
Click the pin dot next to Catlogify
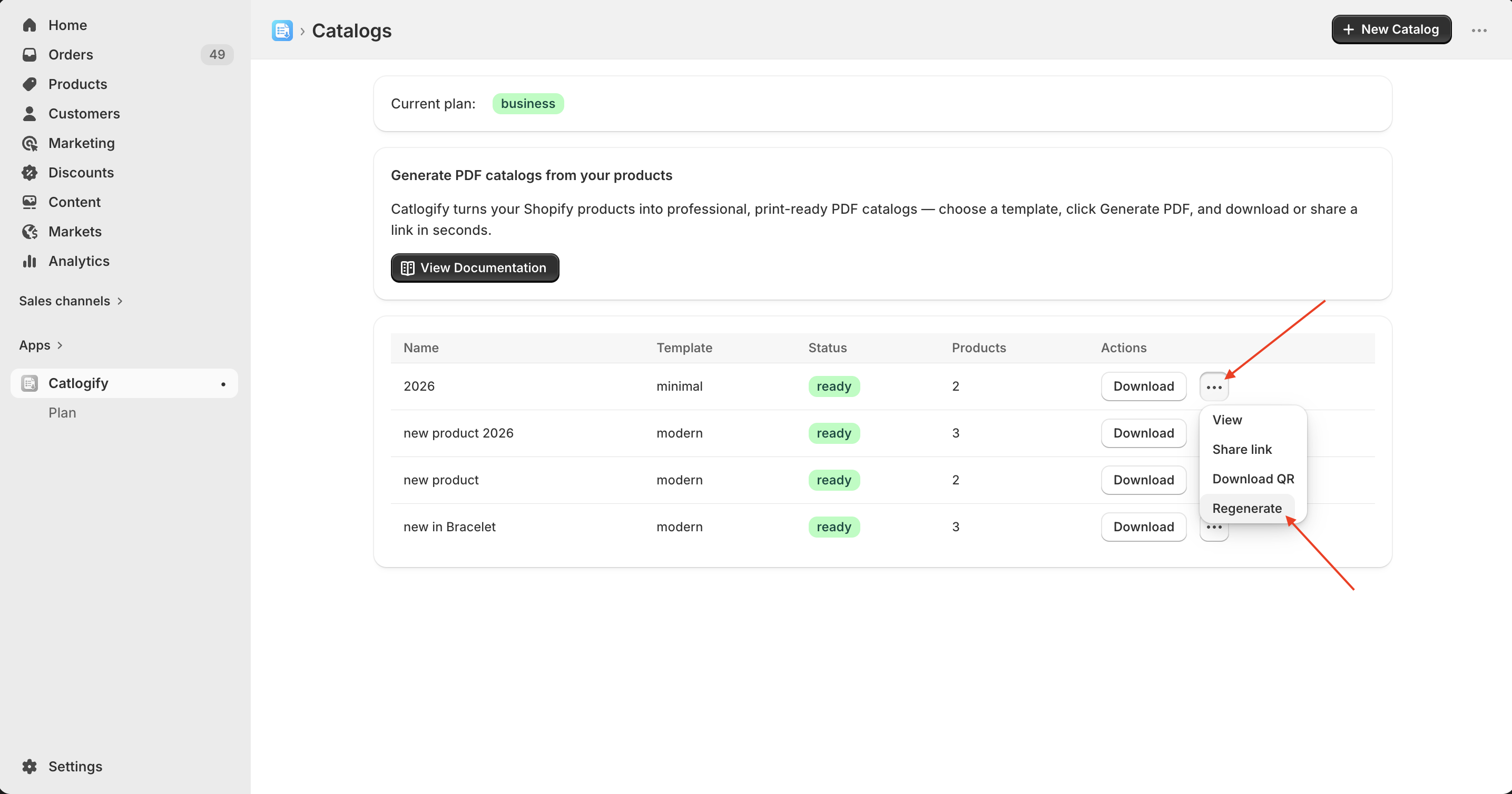click(x=223, y=384)
